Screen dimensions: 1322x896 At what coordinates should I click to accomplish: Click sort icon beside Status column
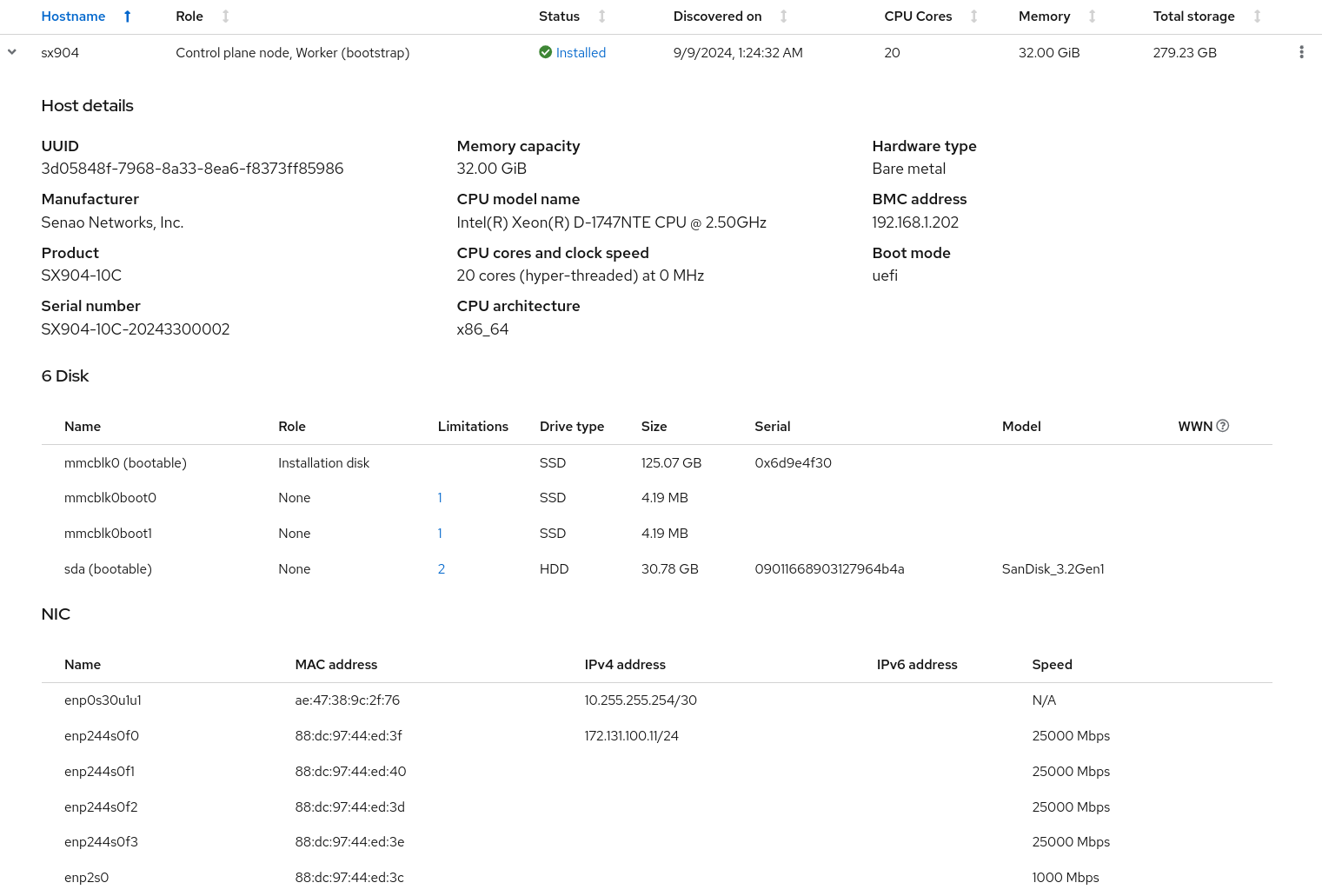[x=601, y=17]
